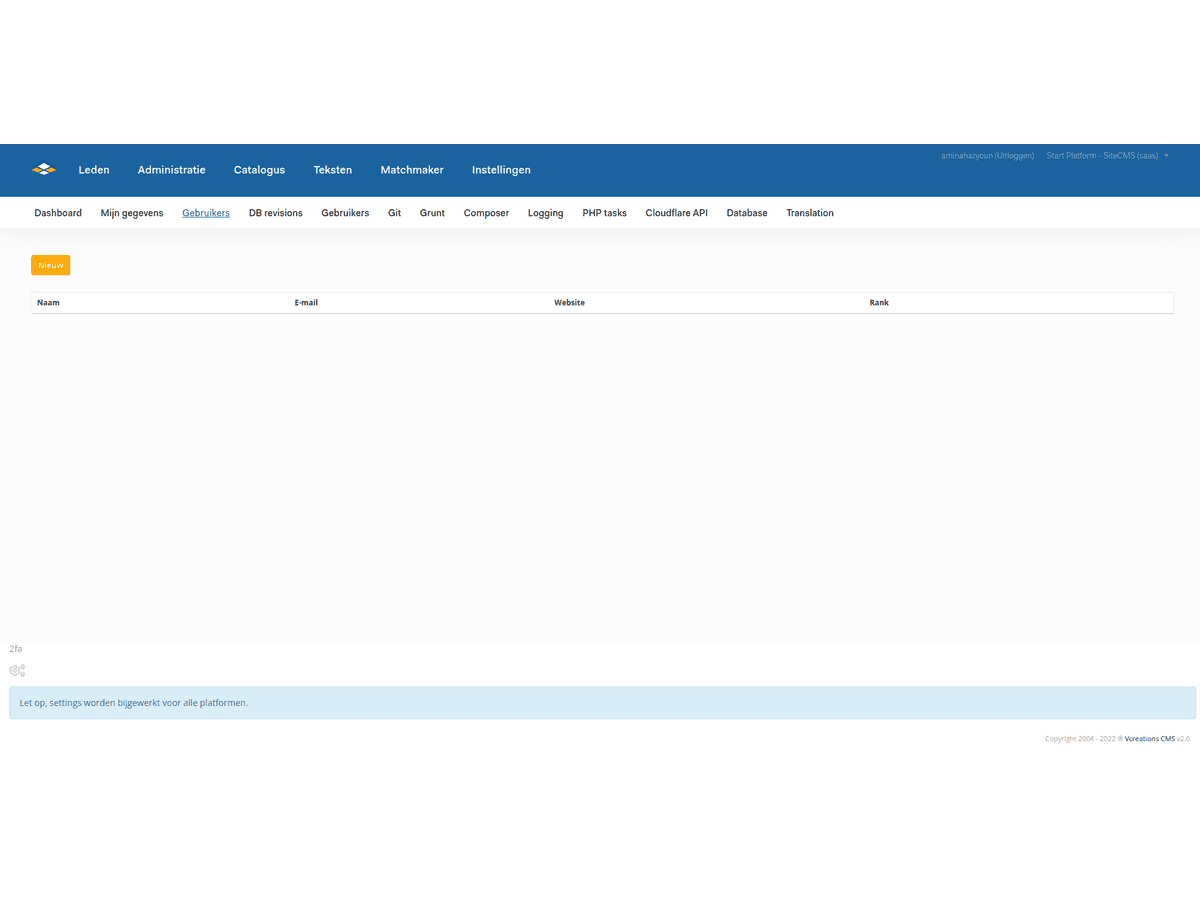Select the Teksten menu item
This screenshot has width=1200, height=900.
pos(332,170)
